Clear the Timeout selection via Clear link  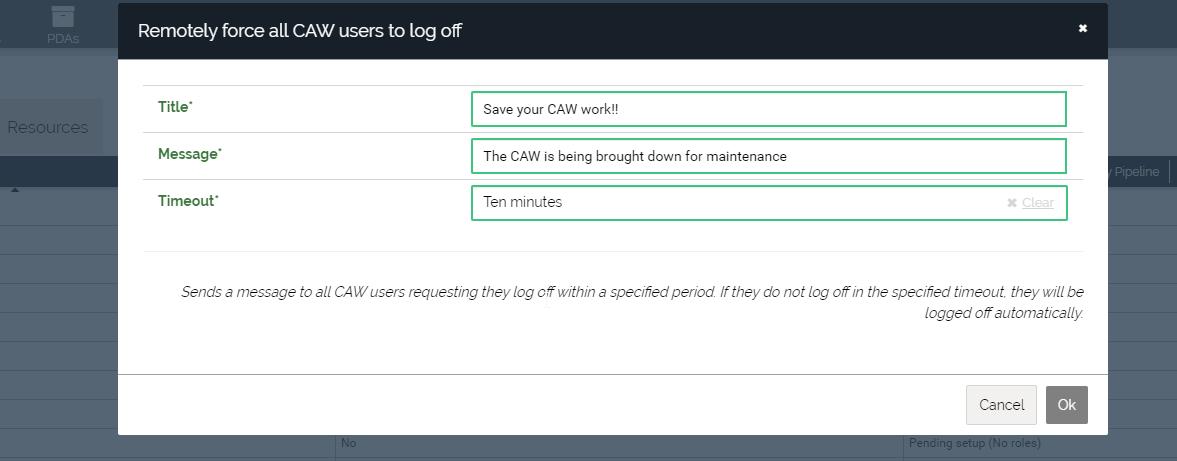tap(1038, 203)
